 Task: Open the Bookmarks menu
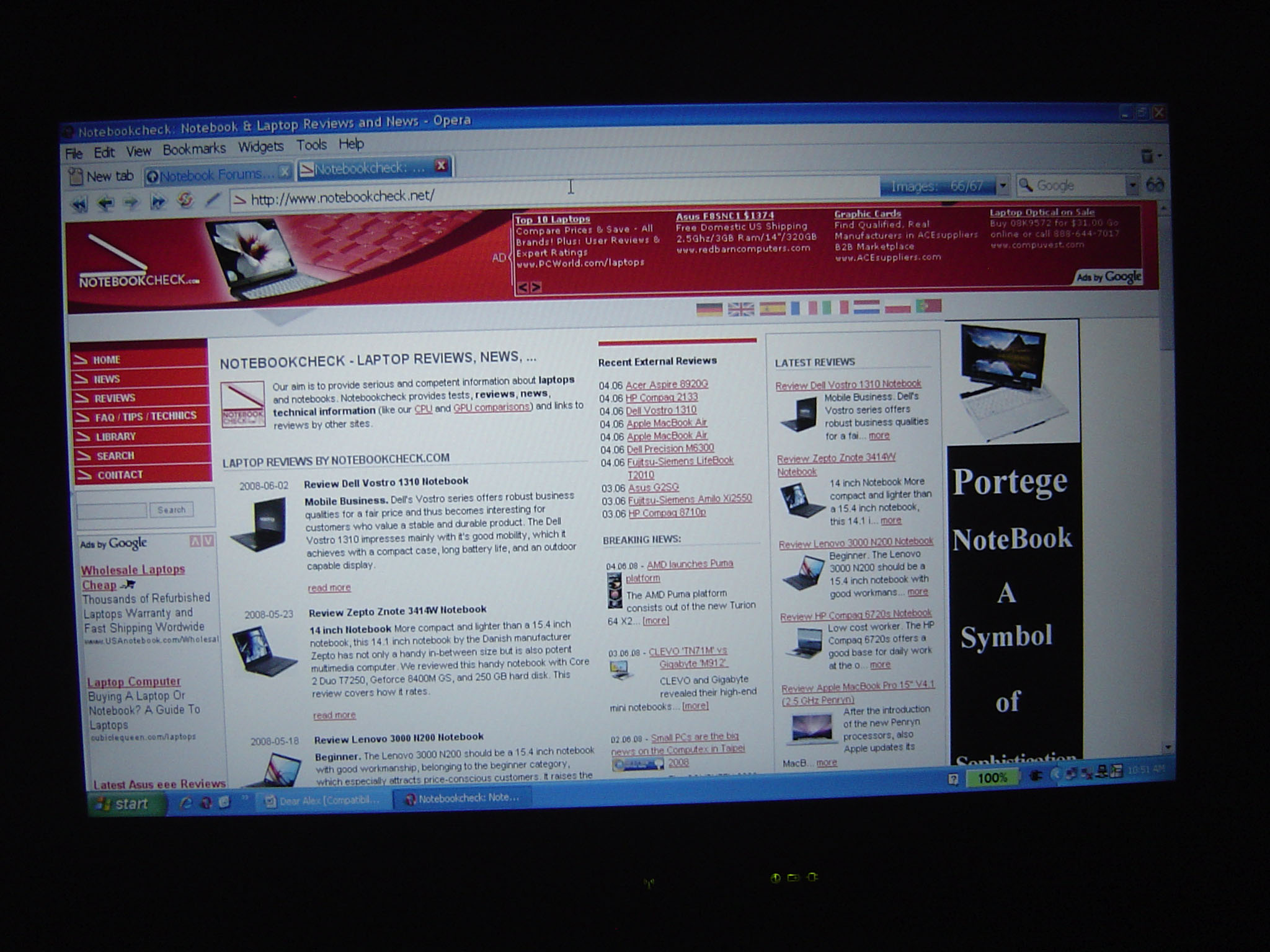point(194,149)
